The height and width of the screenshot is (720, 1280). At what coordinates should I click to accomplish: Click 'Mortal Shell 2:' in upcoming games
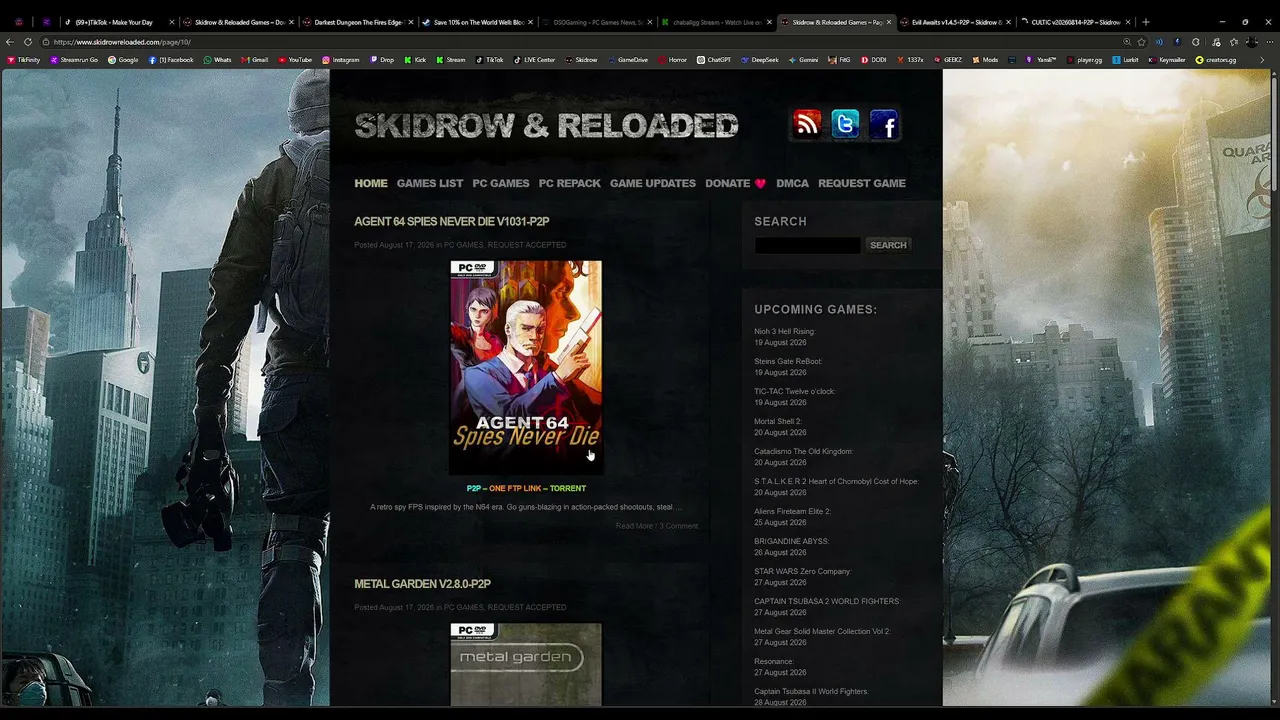(x=778, y=421)
